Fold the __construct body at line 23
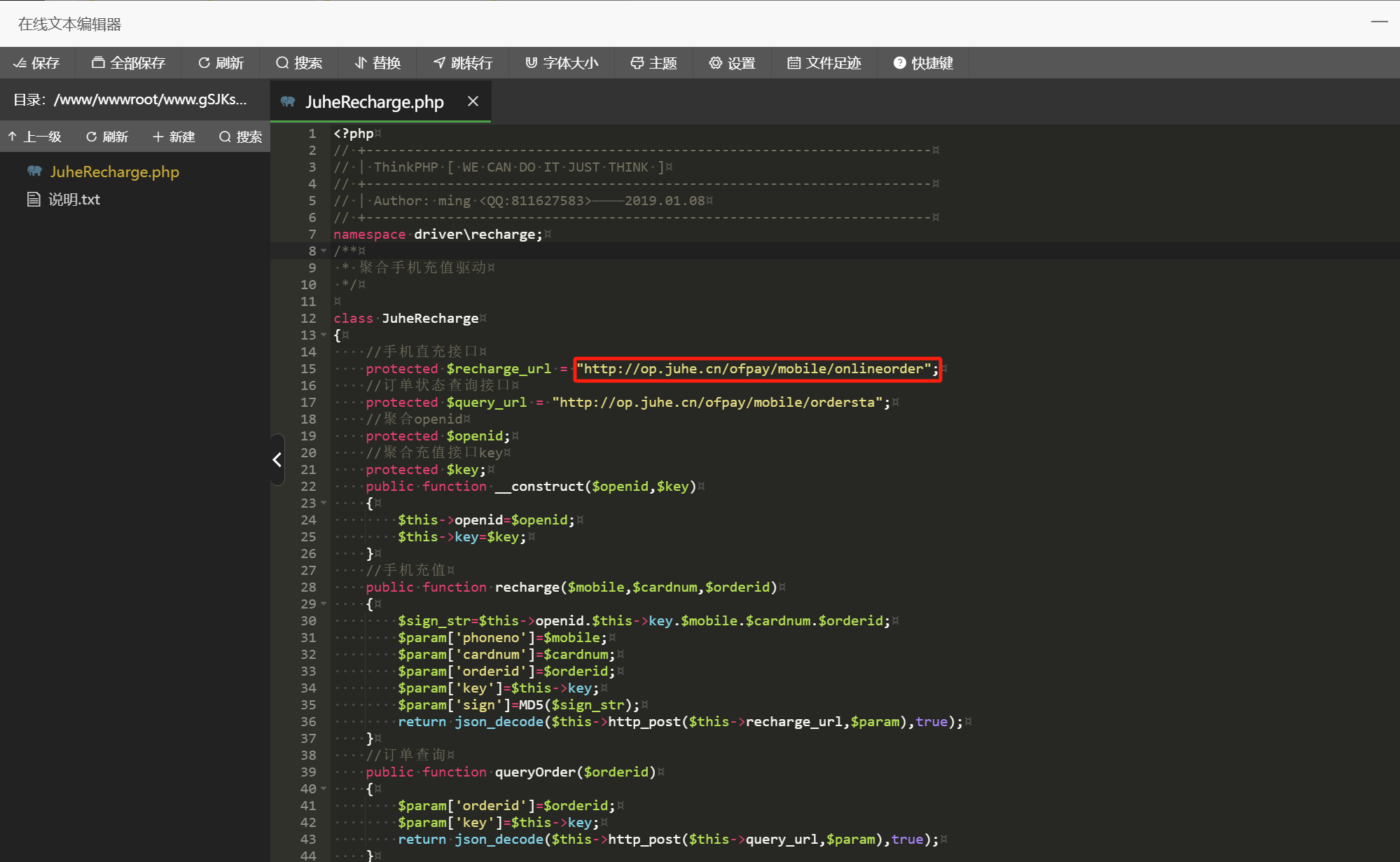Screen dimensions: 1400x862 click(324, 503)
